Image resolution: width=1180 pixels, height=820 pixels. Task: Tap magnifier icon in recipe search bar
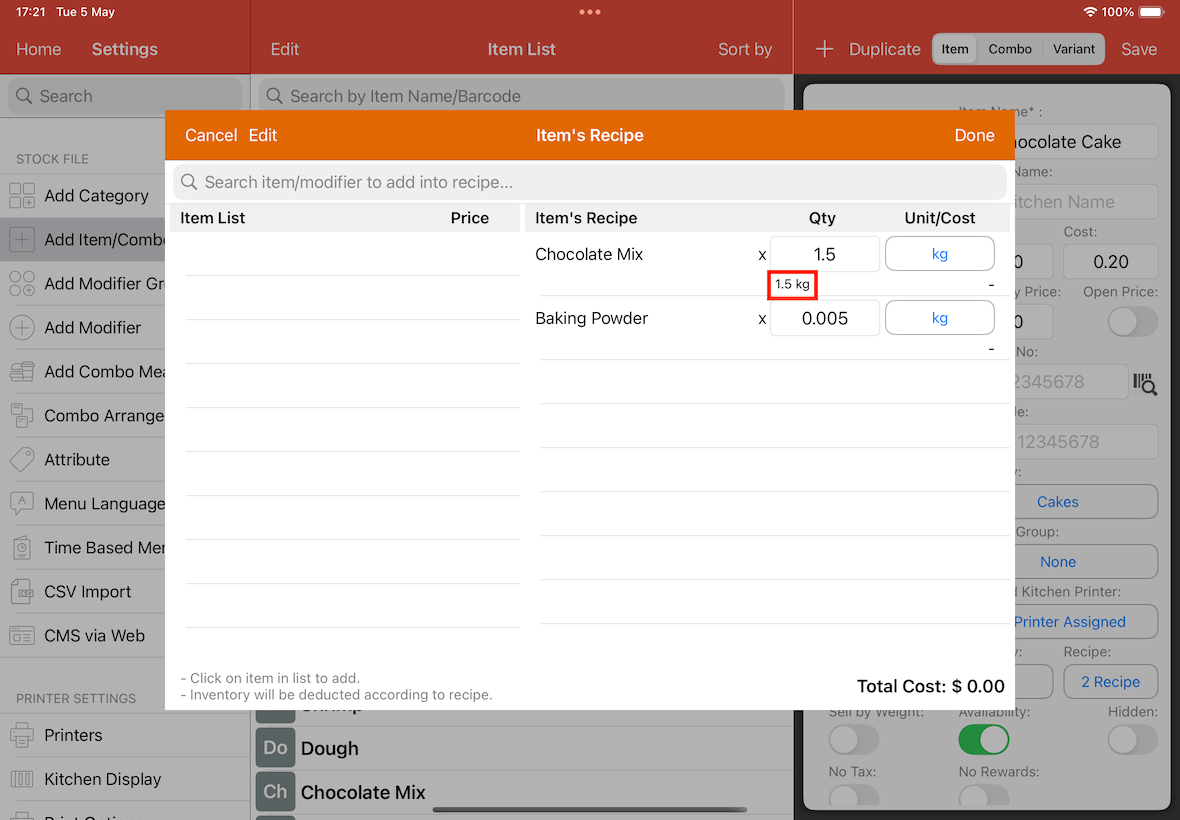pyautogui.click(x=189, y=182)
